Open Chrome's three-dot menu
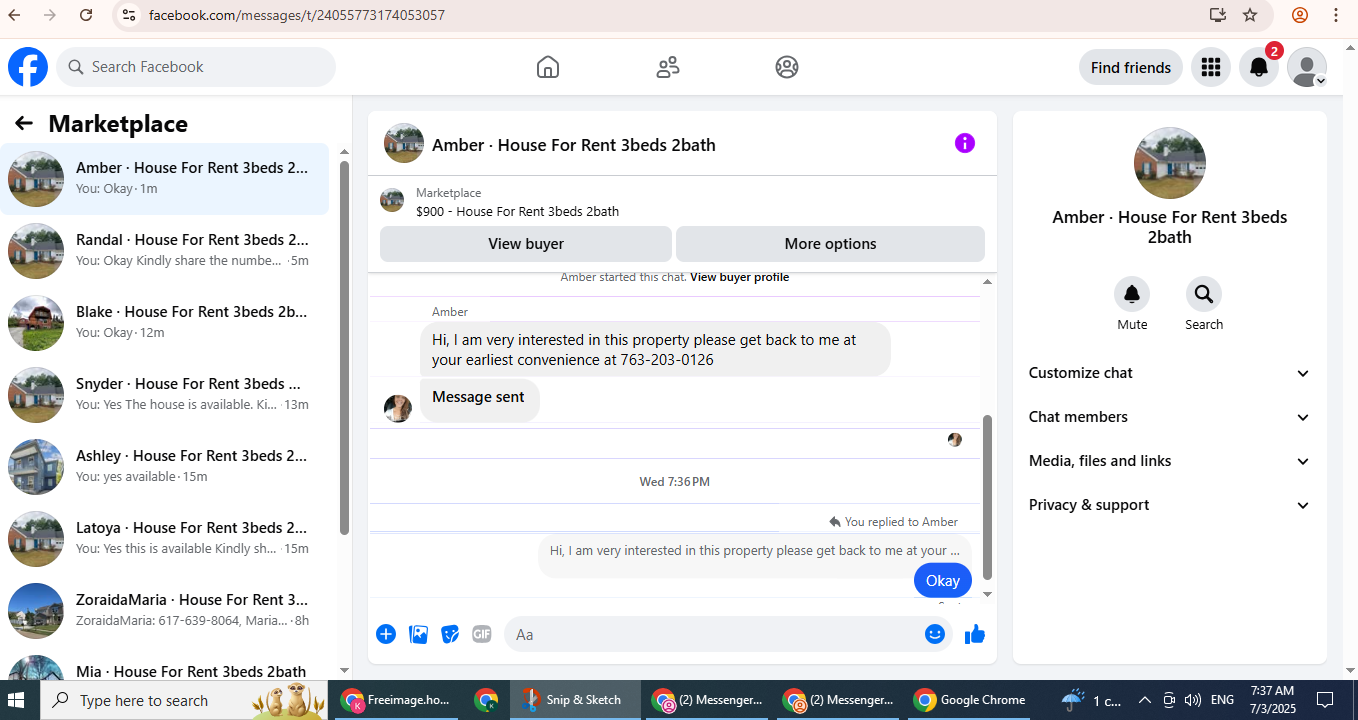The height and width of the screenshot is (720, 1358). [1336, 15]
